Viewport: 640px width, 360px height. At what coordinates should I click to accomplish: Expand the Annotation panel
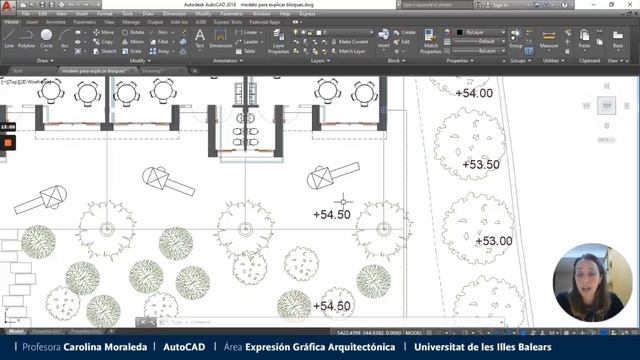[228, 61]
